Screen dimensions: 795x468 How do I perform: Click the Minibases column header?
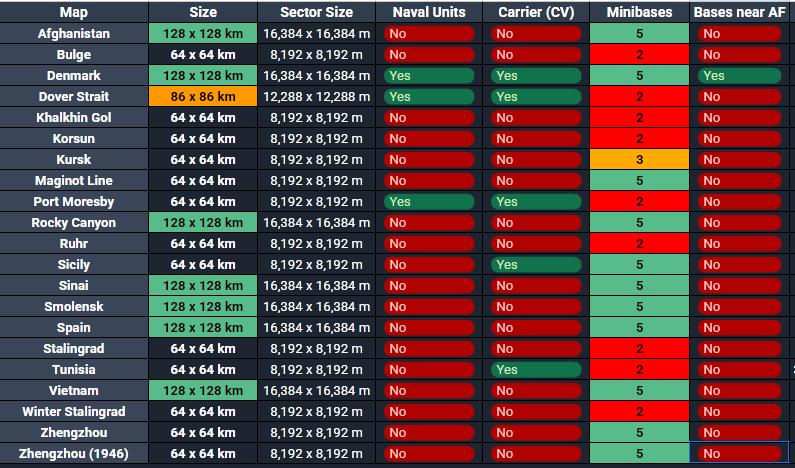[639, 12]
